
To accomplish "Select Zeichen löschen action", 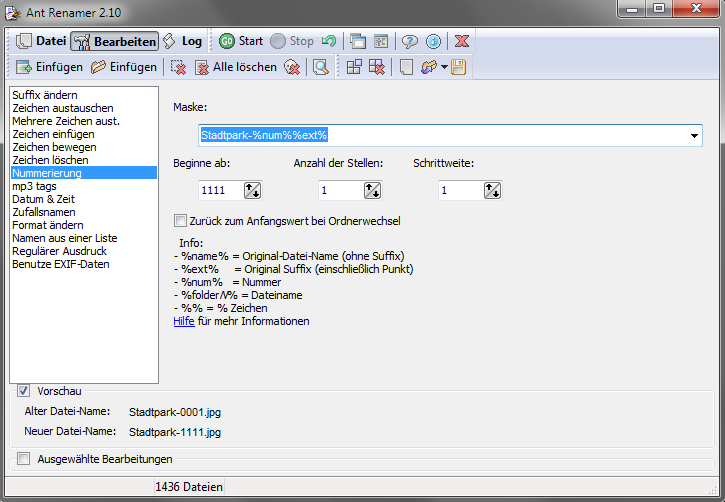I will 84,160.
